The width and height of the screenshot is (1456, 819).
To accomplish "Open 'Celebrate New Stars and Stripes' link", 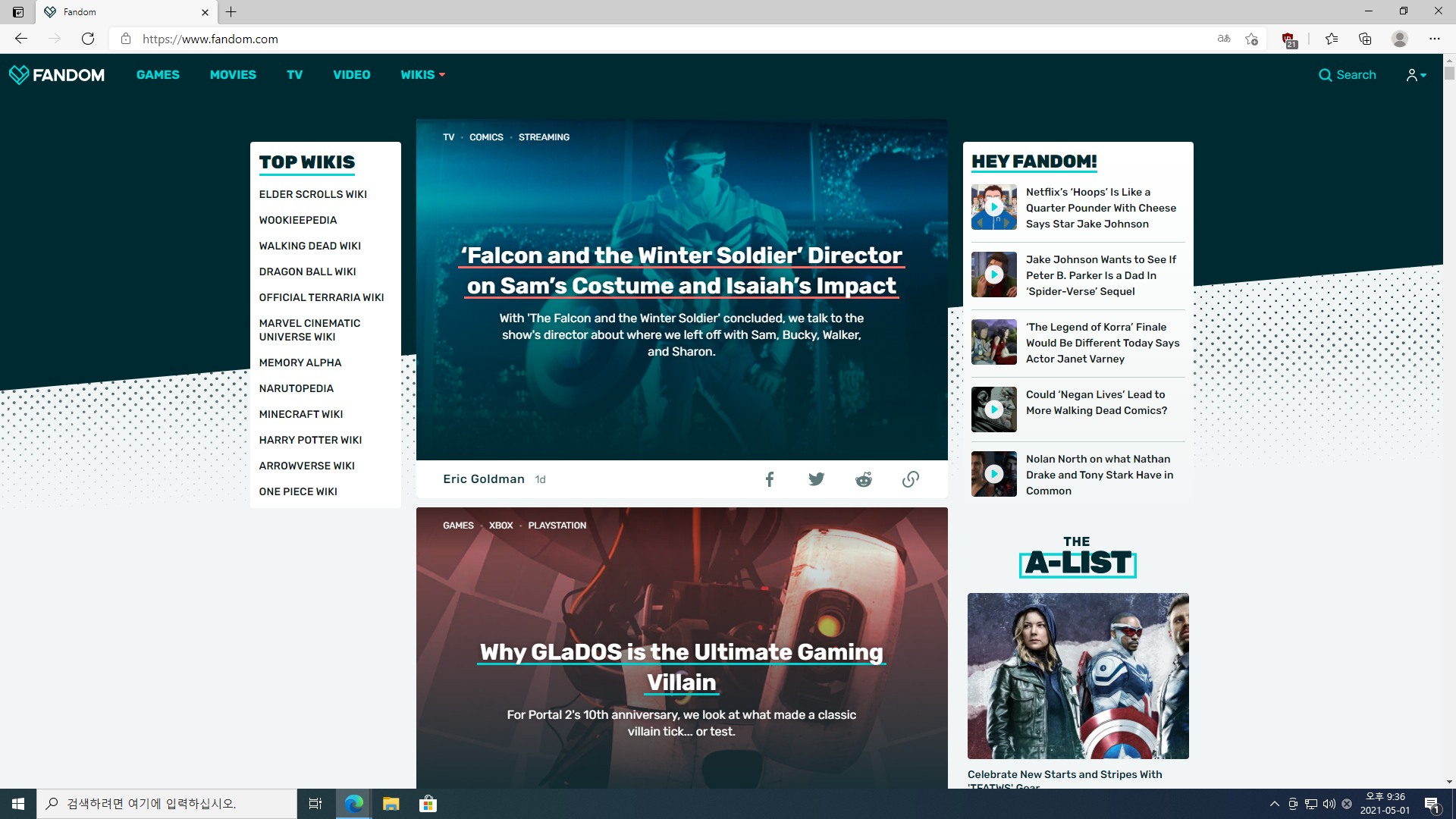I will coord(1065,779).
